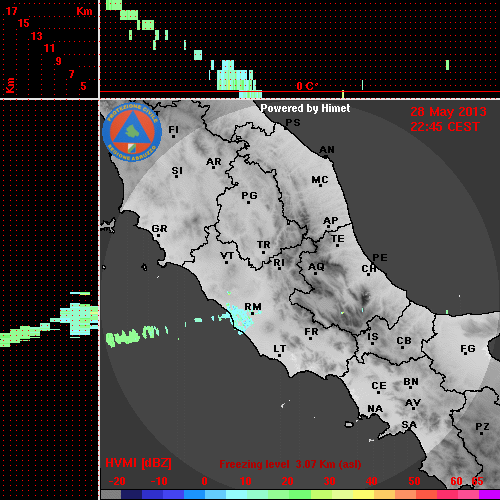This screenshot has width=500, height=500.
Task: Click the 'SI' city label
Action: coord(177,171)
